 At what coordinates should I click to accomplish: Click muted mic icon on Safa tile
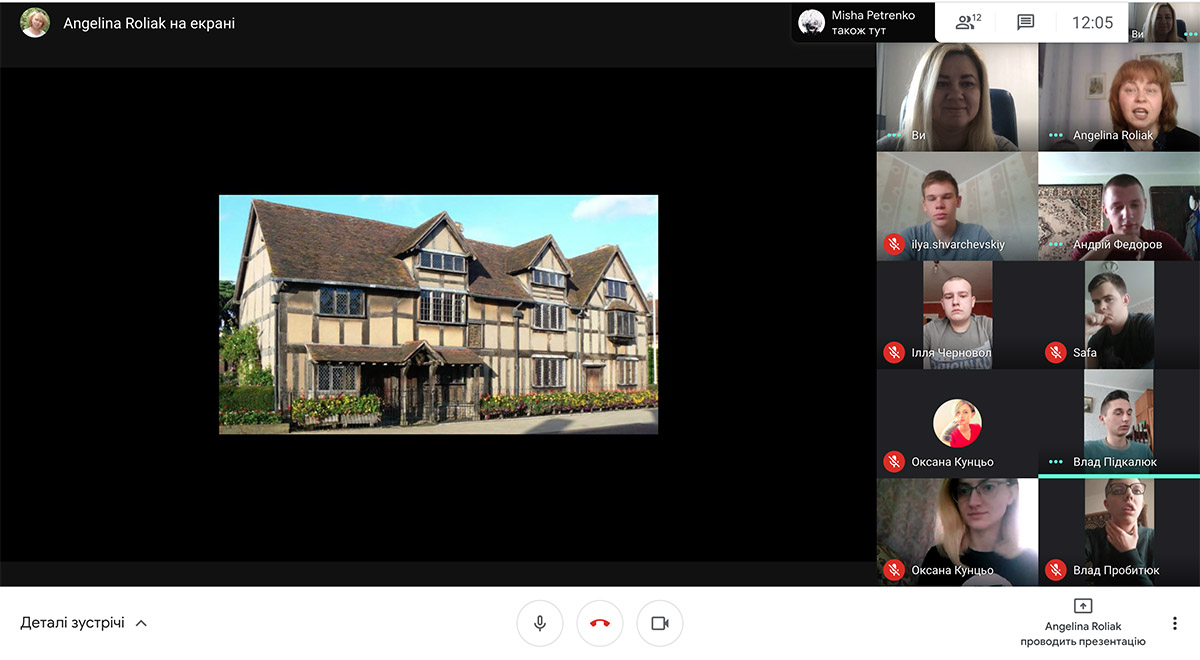(1055, 352)
